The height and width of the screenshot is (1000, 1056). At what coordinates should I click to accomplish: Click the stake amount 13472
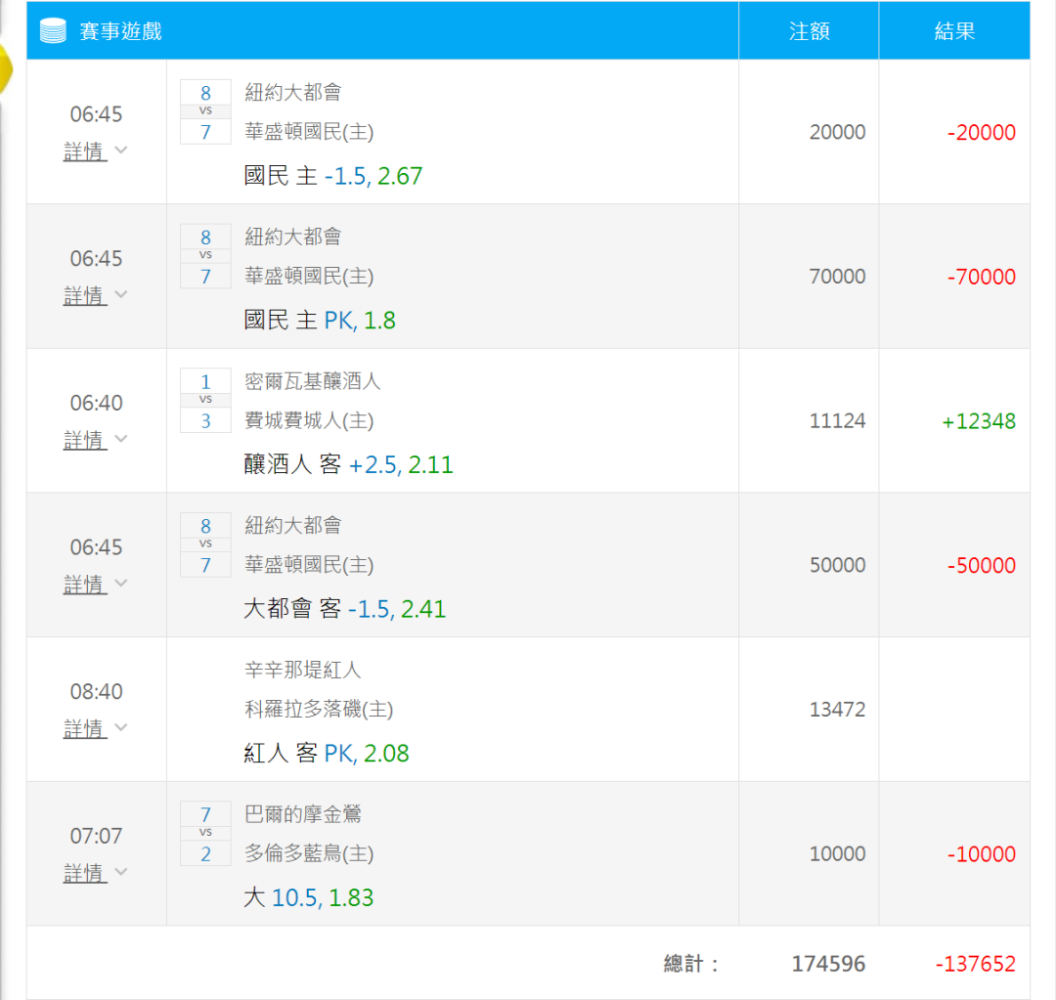(x=837, y=709)
